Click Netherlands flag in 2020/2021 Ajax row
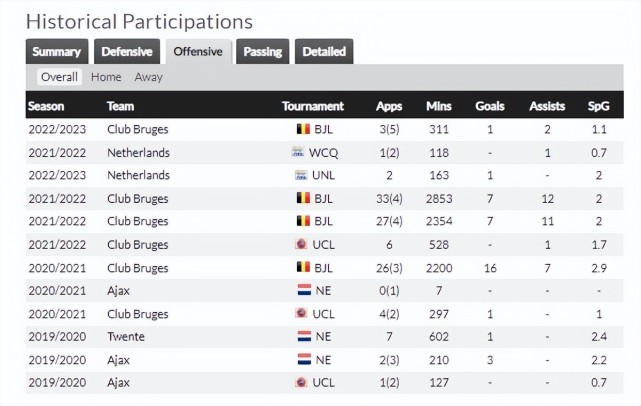Screen dimensions: 641x406 (x=304, y=290)
